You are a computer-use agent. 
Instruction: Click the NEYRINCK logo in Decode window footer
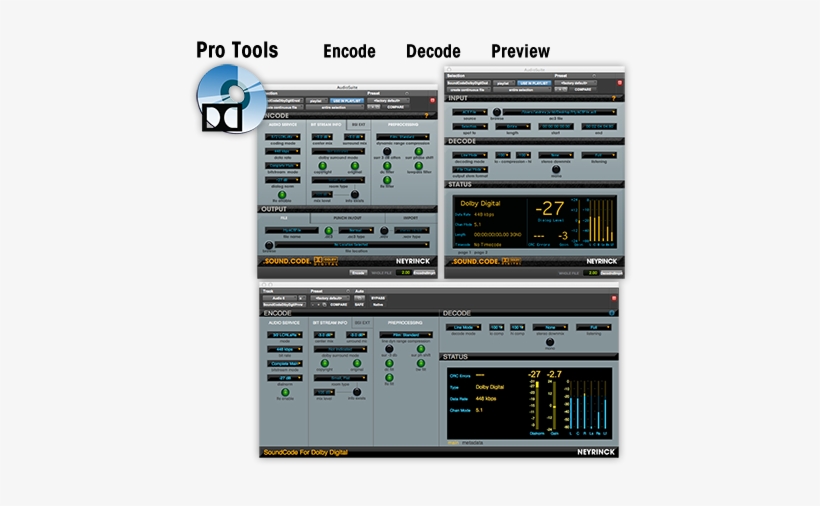(601, 261)
